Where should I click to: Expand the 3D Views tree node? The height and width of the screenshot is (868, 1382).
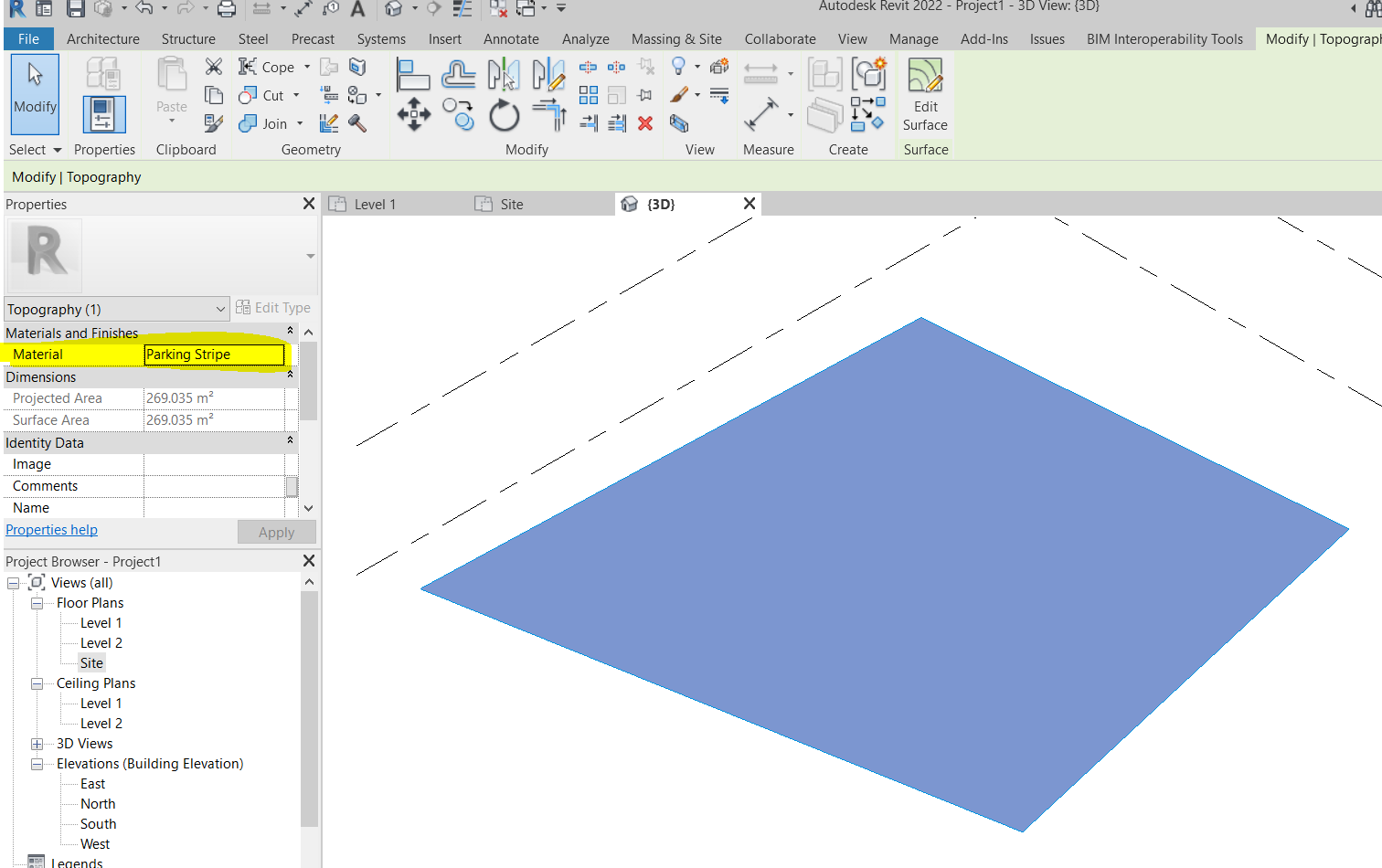pos(37,743)
